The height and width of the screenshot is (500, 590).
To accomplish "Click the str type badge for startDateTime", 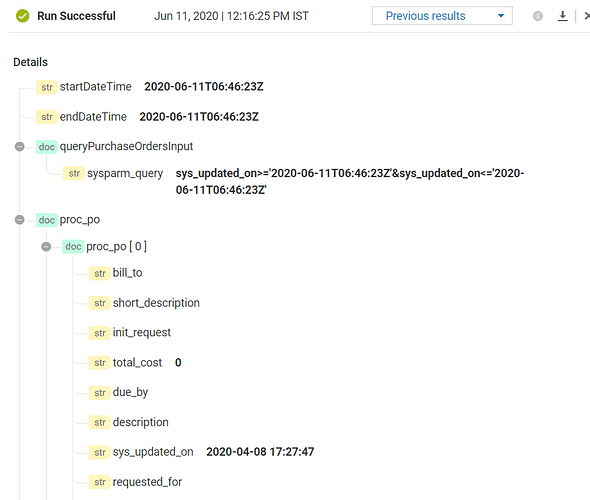I will coord(47,87).
